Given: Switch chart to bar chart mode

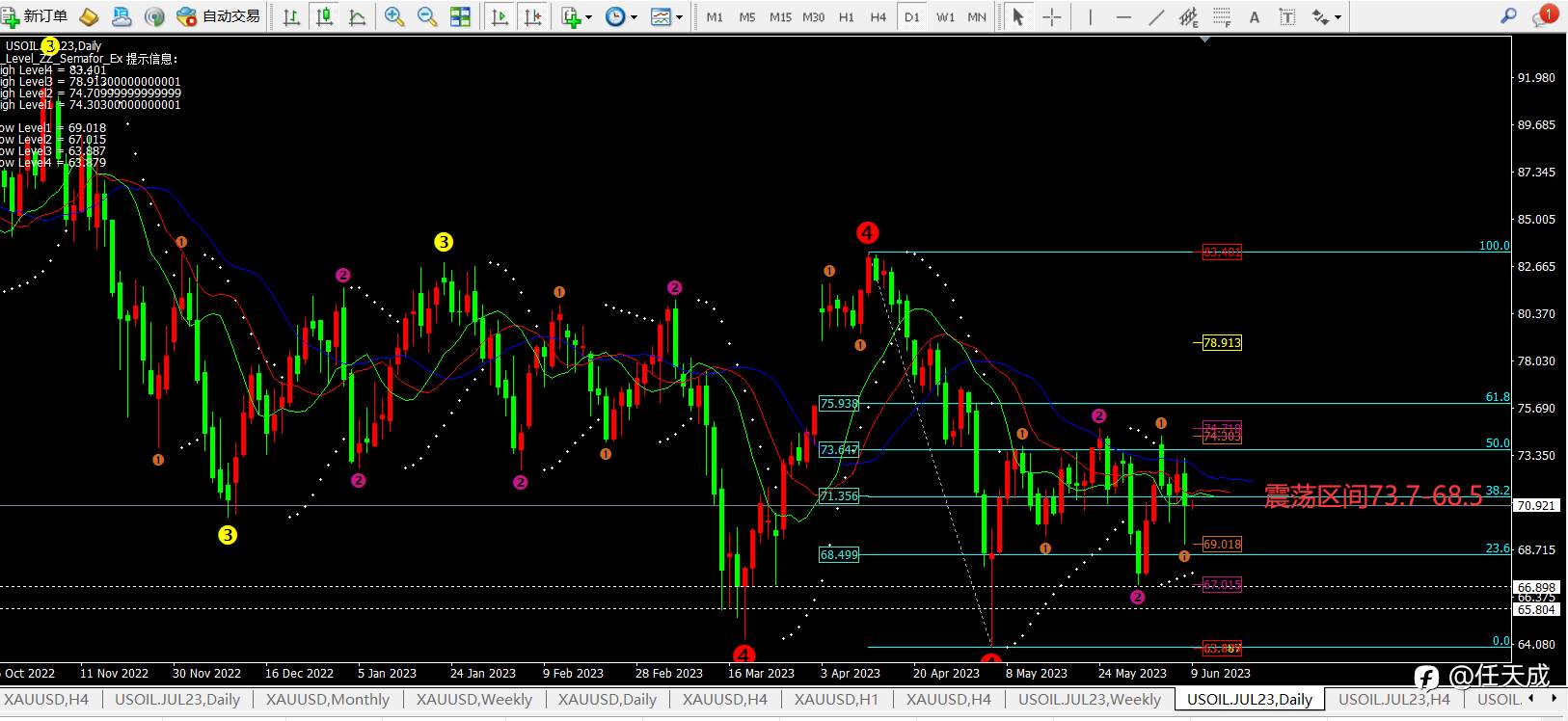Looking at the screenshot, I should 291,16.
